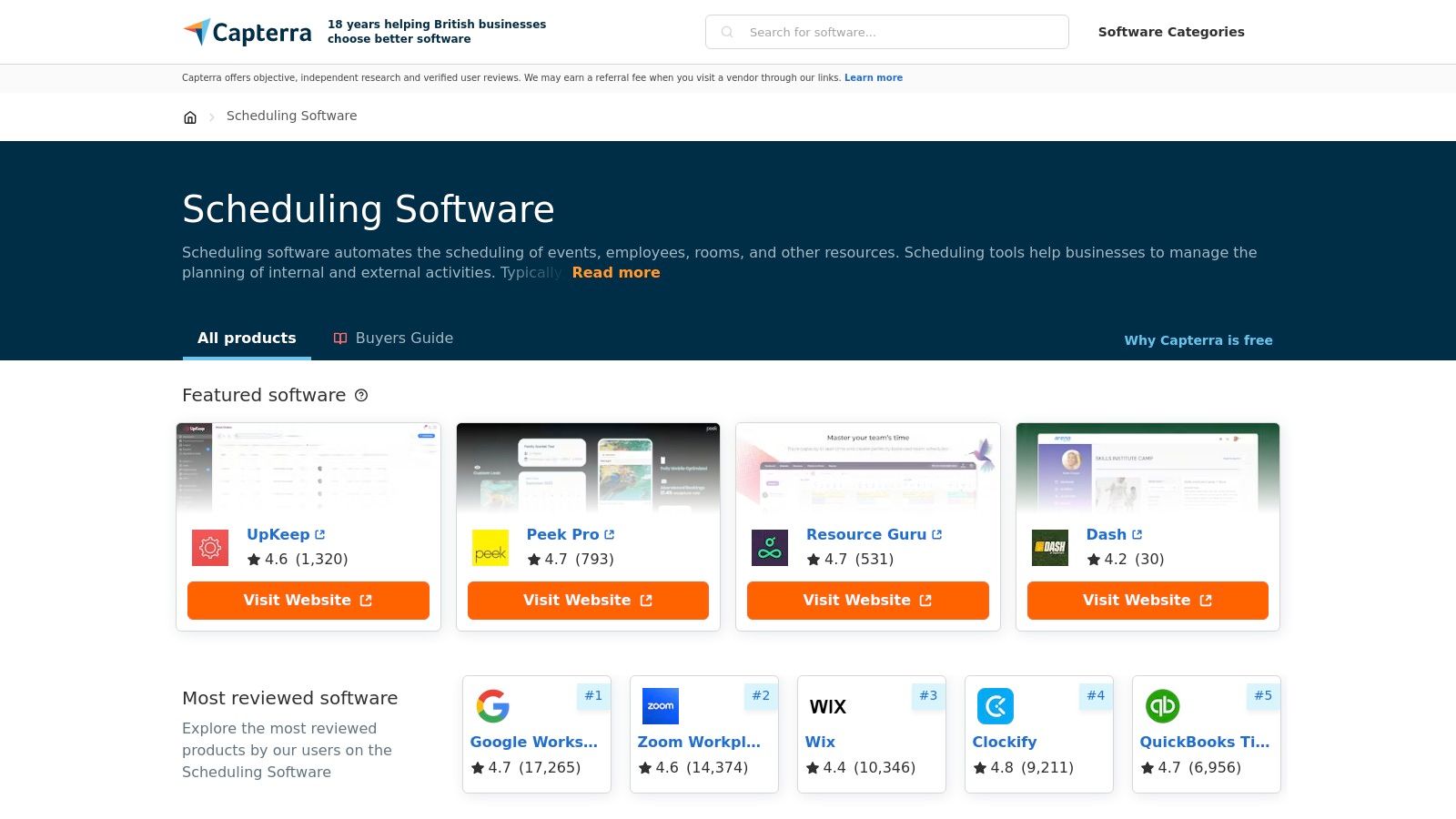
Task: Open Why Capterra is free link
Action: 1198,340
